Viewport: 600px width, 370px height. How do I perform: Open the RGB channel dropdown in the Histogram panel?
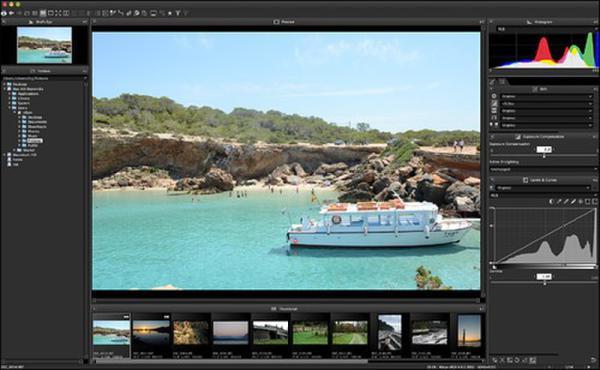coord(546,29)
